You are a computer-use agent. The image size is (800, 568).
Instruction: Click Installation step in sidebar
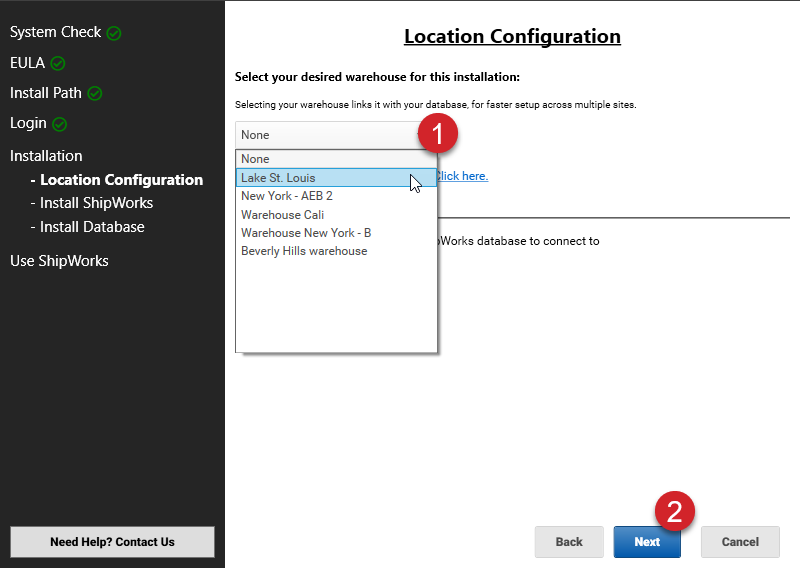coord(46,156)
